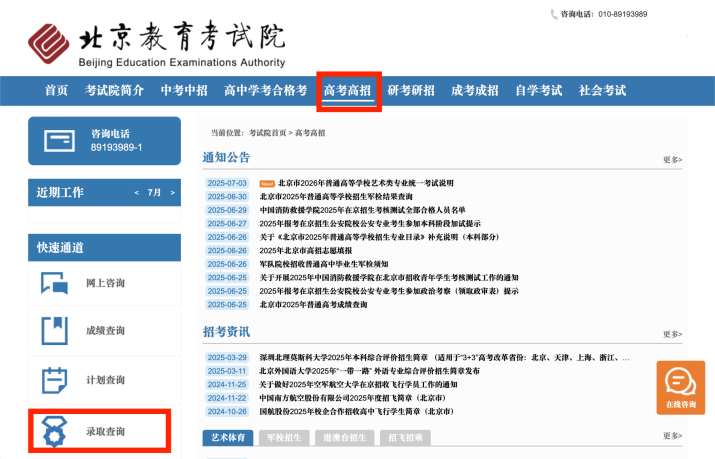The image size is (715, 459).
Task: Click 更多 next to 通知公告
Action: click(x=673, y=160)
